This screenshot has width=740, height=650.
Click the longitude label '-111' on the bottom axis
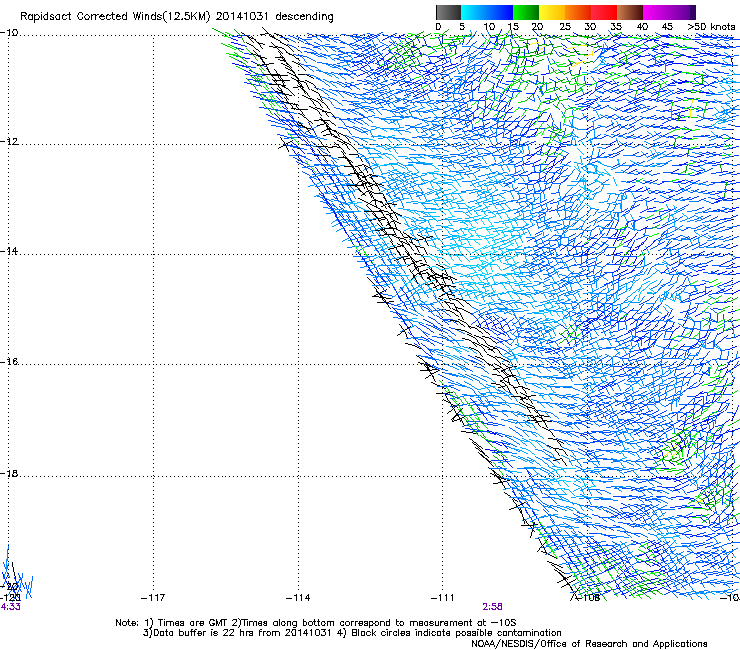pos(442,598)
